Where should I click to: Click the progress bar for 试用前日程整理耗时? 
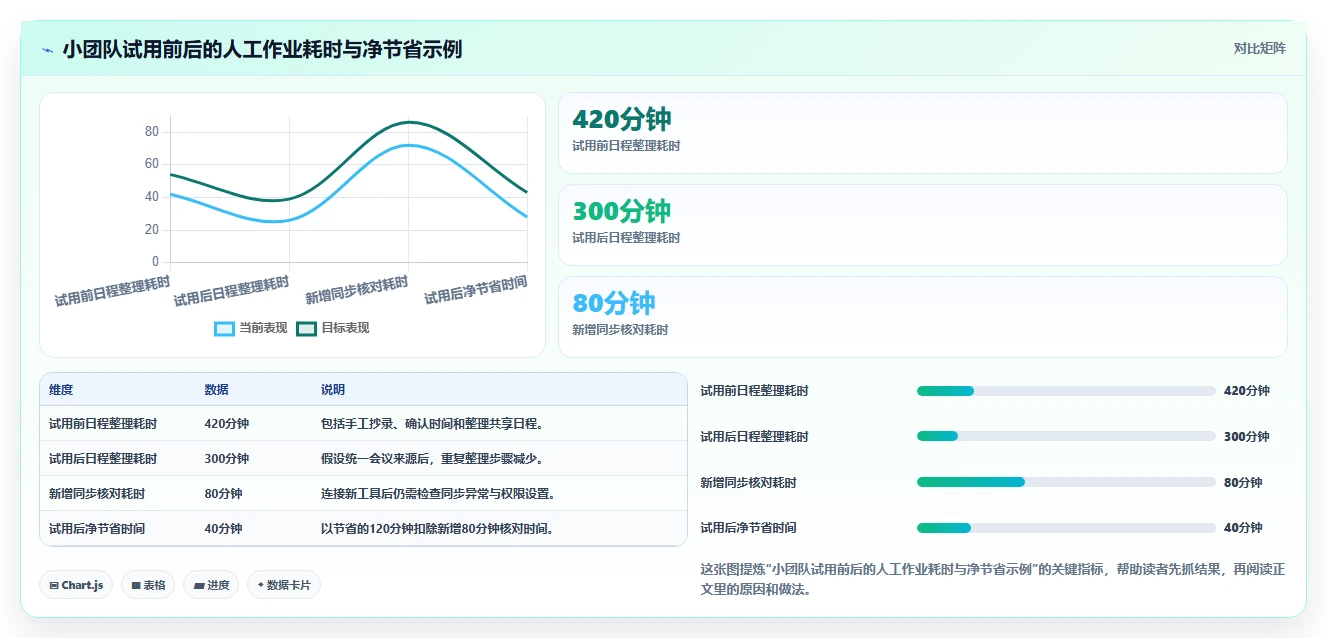coord(1066,391)
